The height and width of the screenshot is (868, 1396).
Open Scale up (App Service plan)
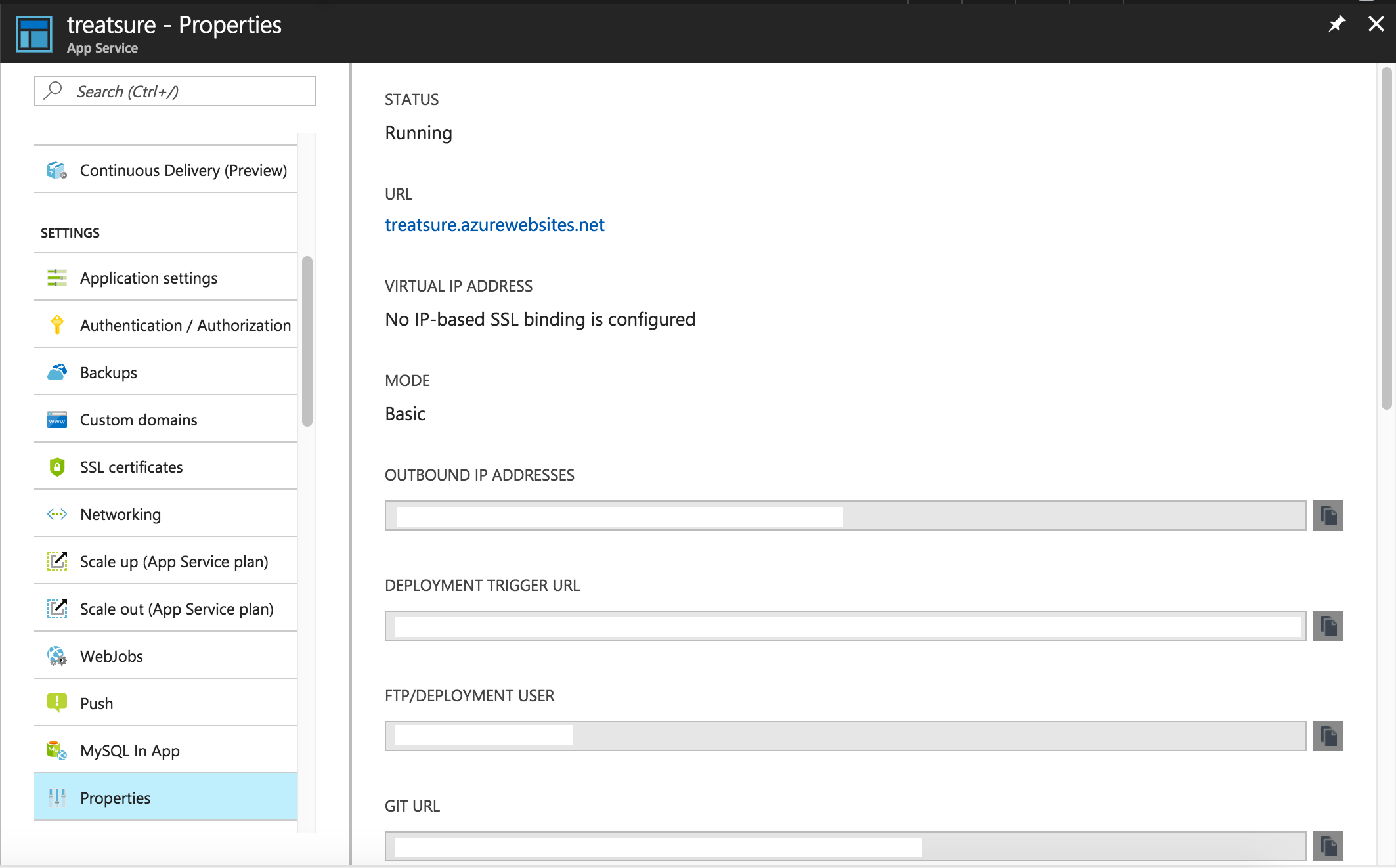coord(165,561)
